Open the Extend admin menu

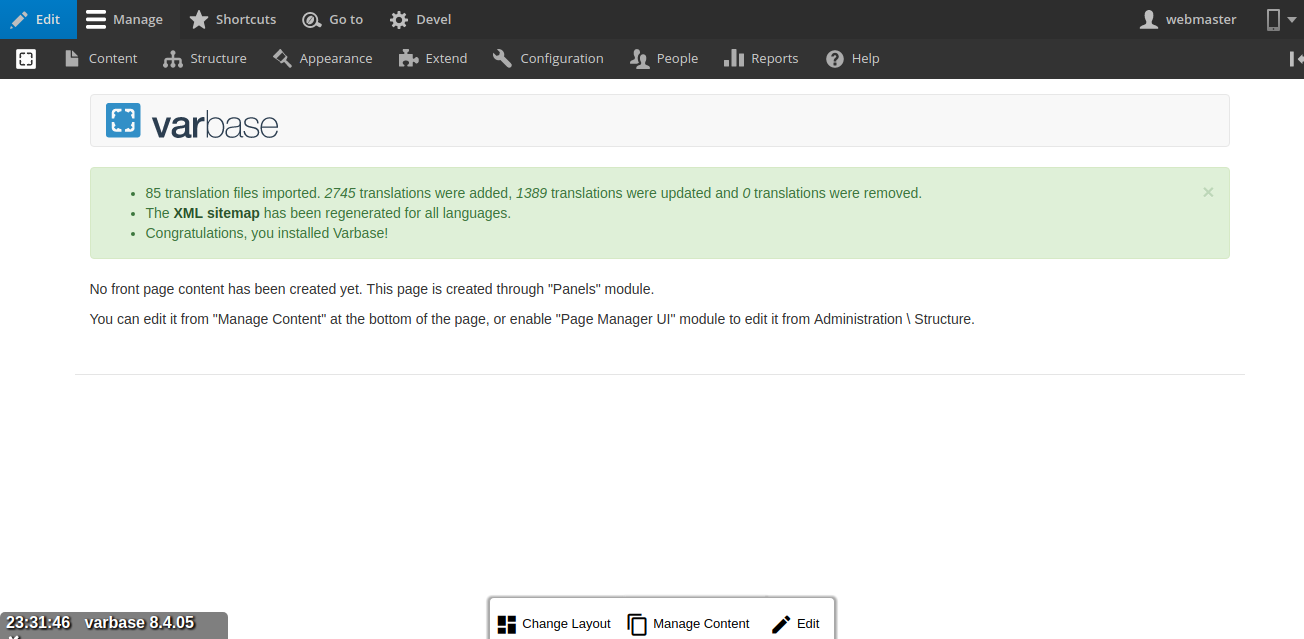(x=433, y=59)
